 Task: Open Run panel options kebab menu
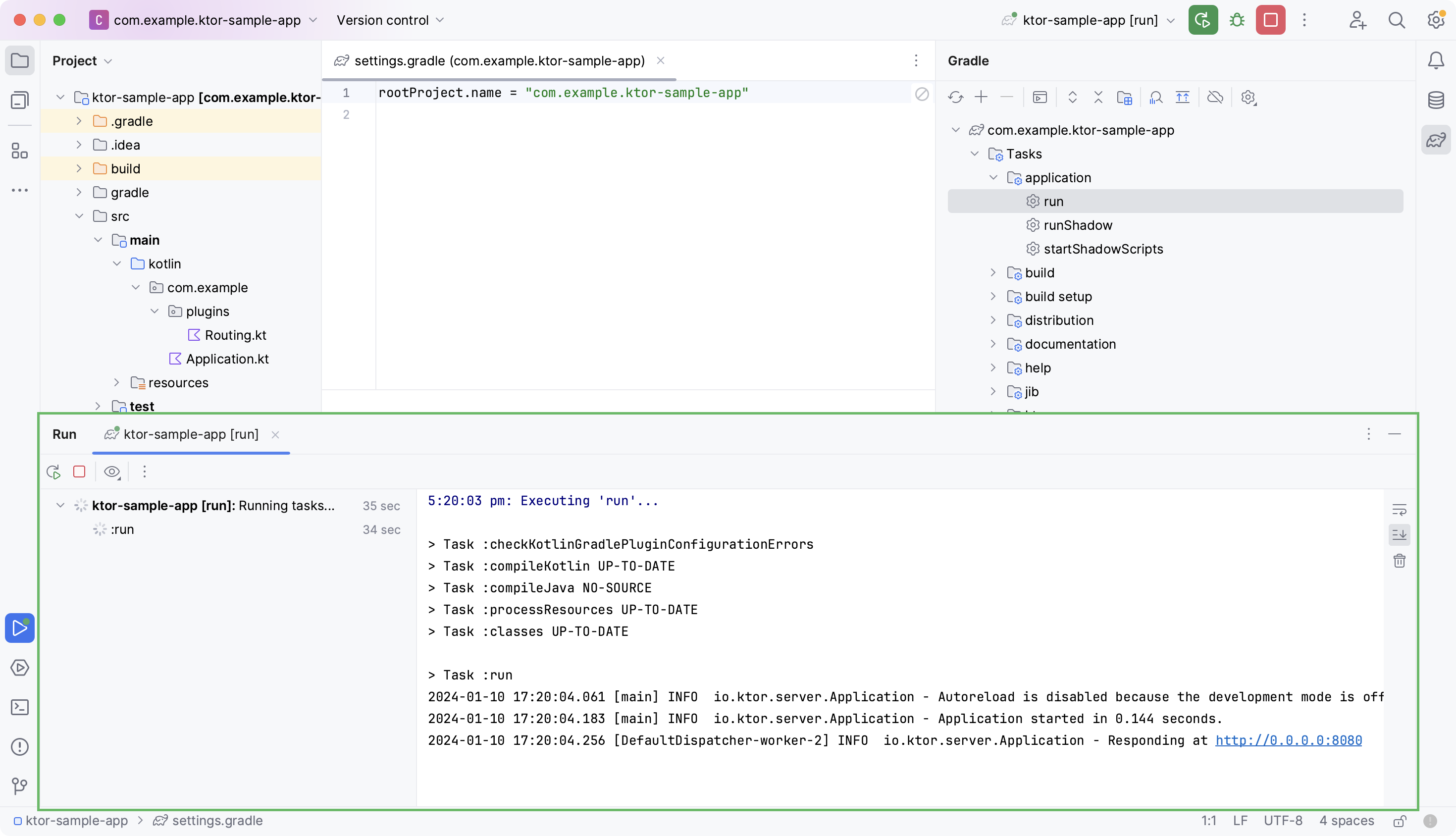1368,434
